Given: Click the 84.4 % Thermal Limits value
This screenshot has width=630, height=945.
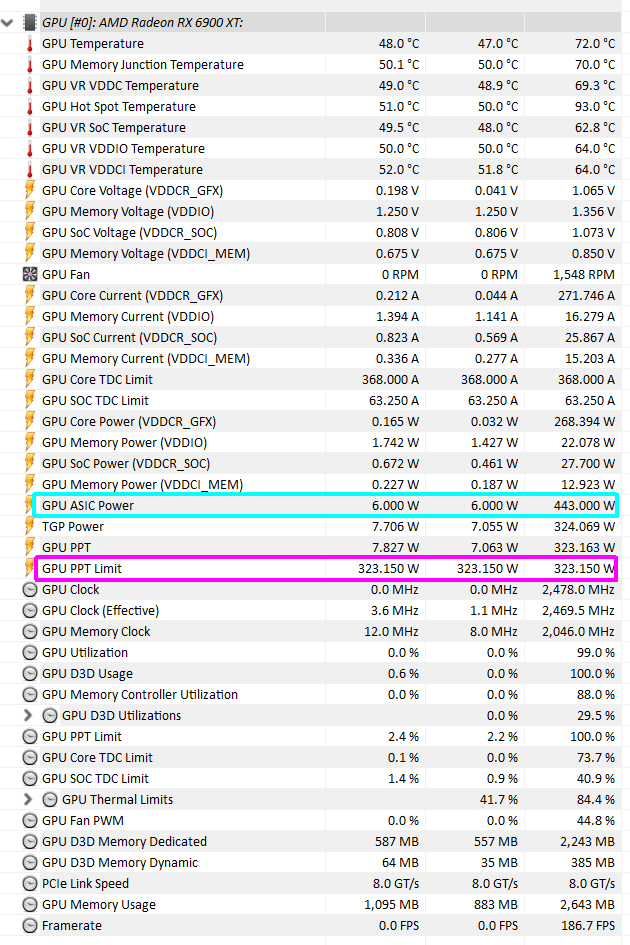Looking at the screenshot, I should [596, 800].
